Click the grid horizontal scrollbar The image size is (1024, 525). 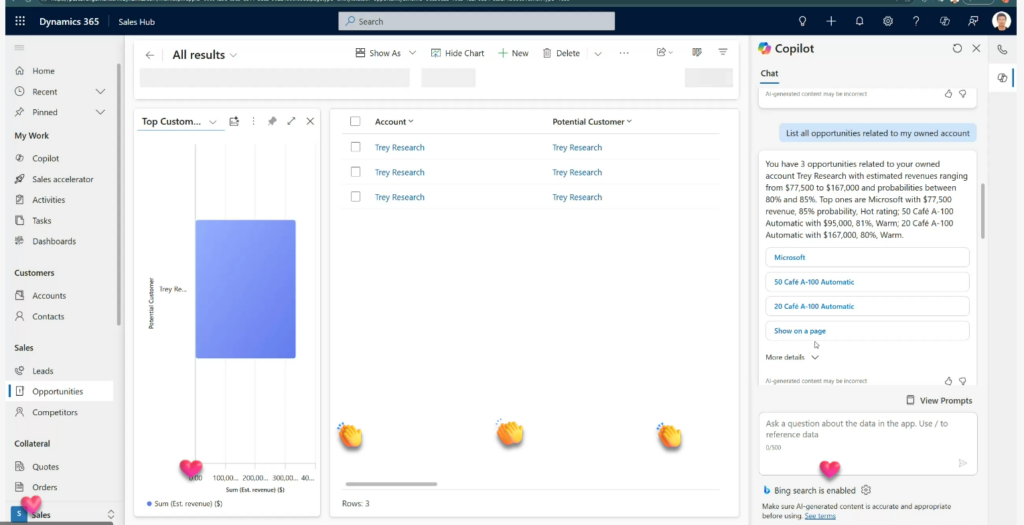click(x=391, y=484)
